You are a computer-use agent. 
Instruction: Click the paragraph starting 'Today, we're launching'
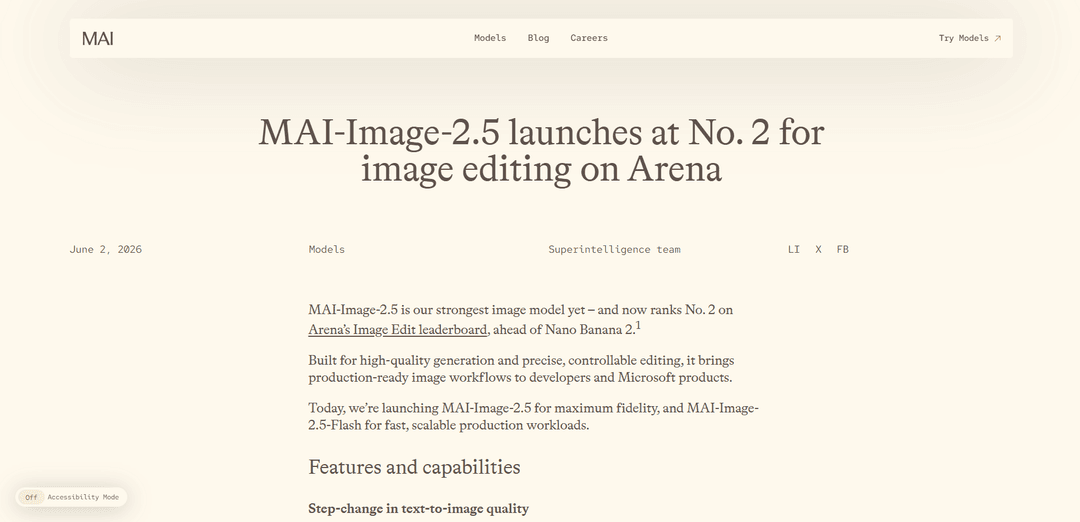tap(533, 417)
